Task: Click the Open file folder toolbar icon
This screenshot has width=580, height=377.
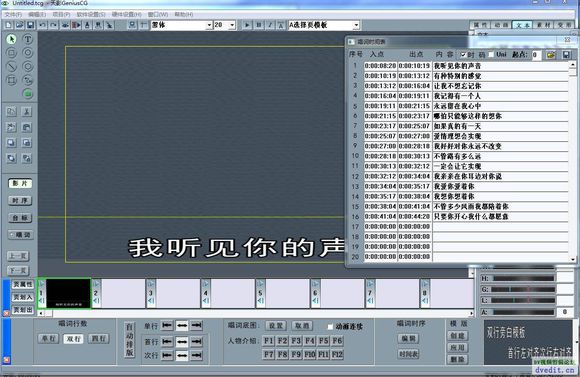Action: pos(19,25)
